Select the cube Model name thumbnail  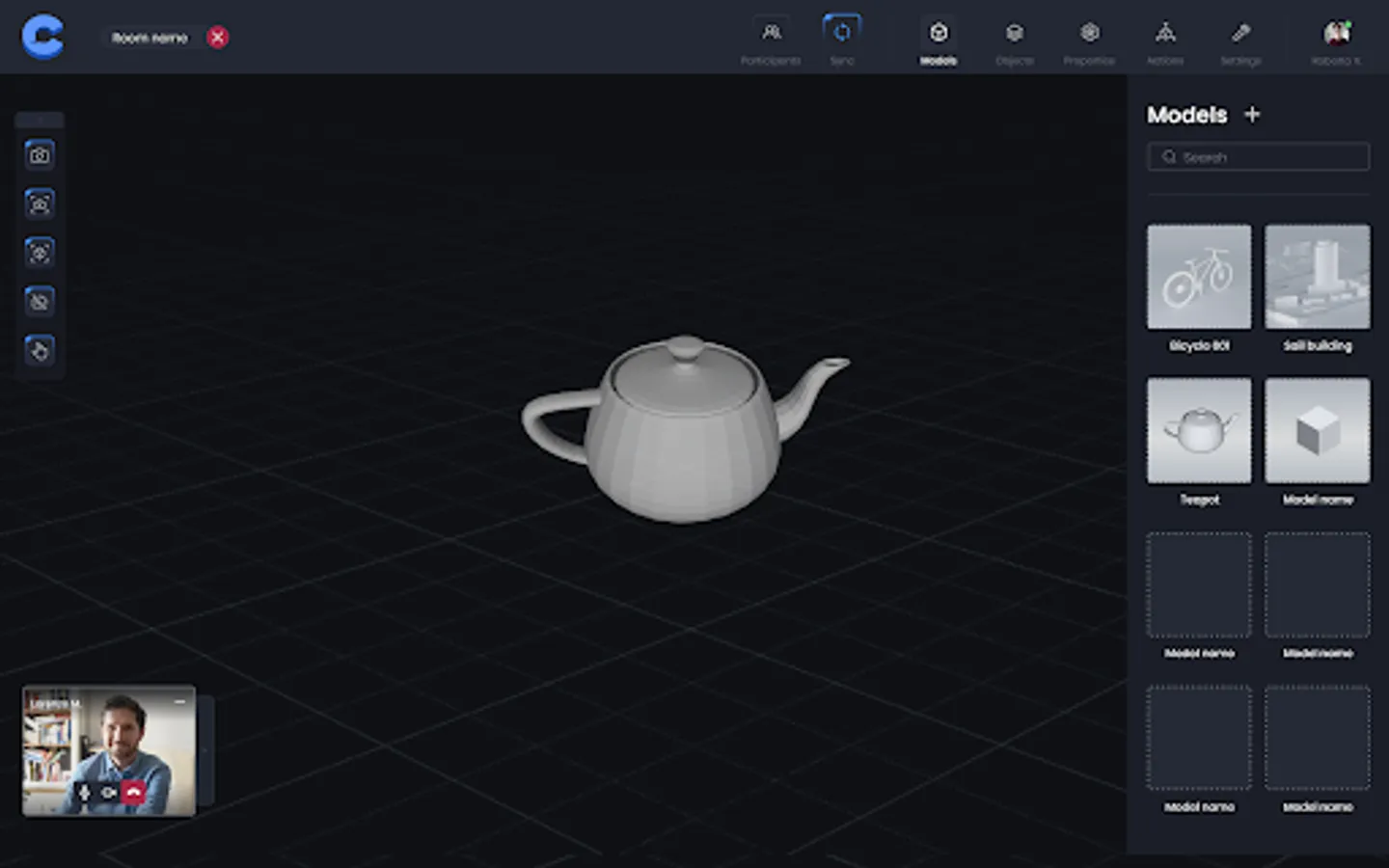1318,430
